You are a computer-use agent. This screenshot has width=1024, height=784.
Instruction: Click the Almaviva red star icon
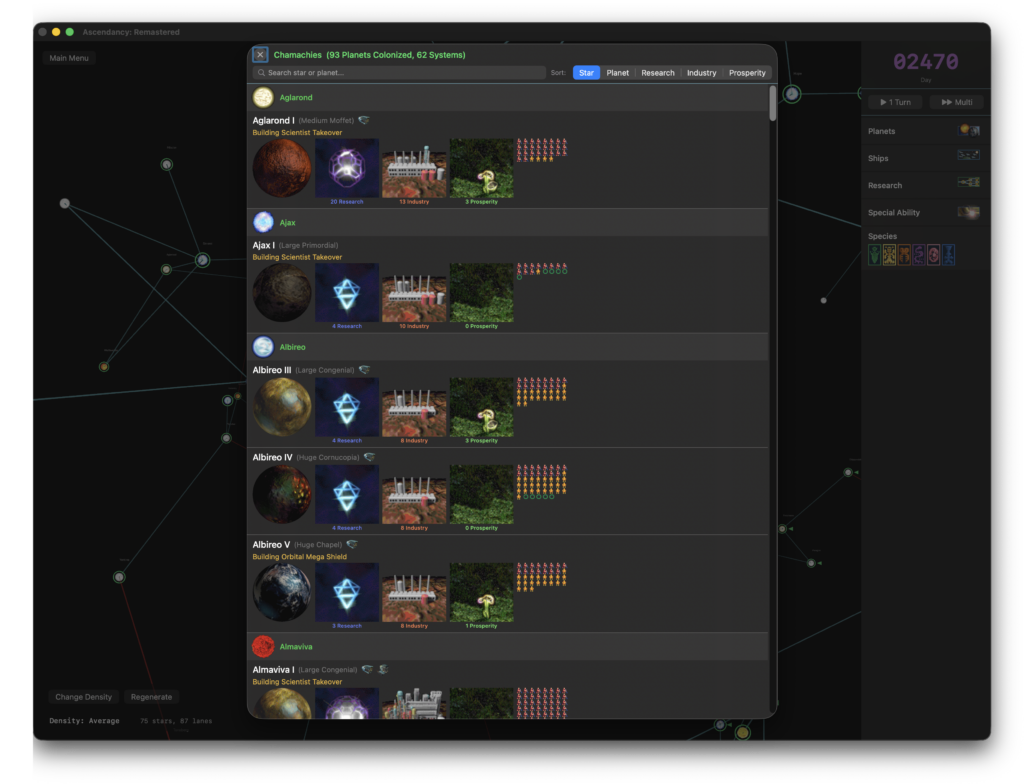(263, 647)
